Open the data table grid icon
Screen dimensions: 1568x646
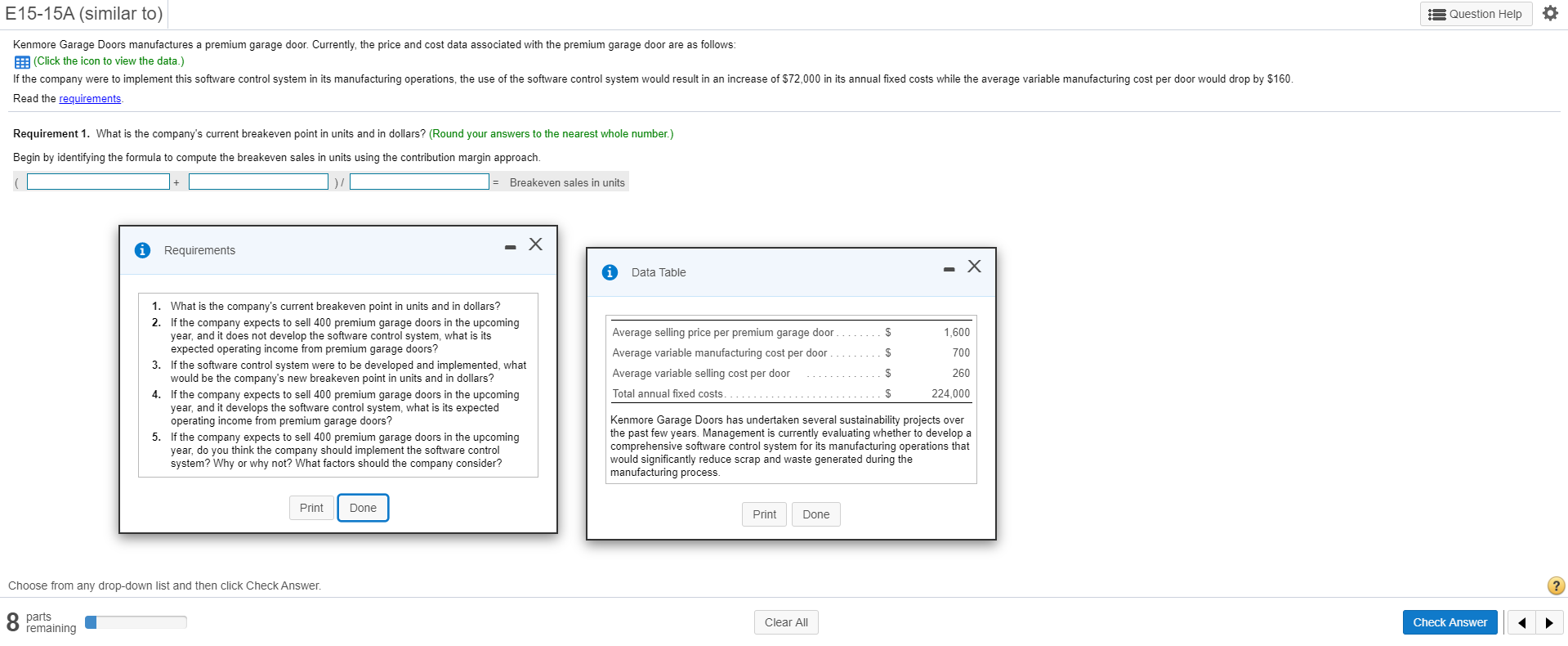(22, 62)
